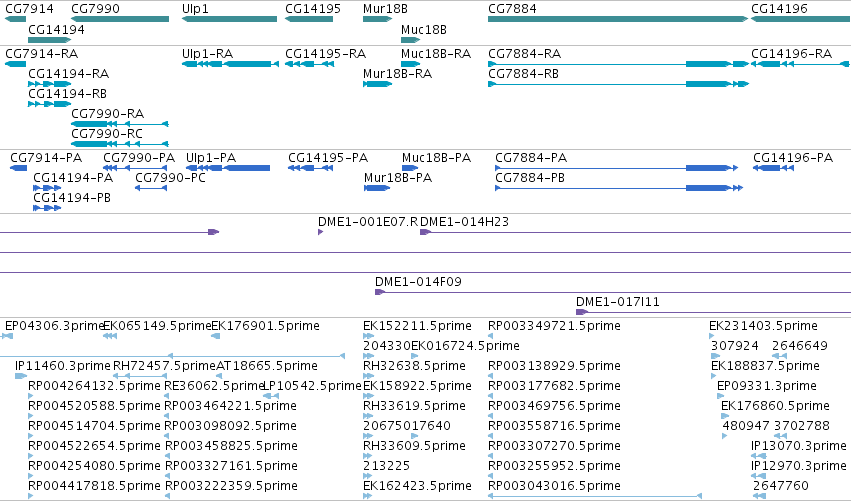Click EST EK152211.5prime

pos(417,326)
